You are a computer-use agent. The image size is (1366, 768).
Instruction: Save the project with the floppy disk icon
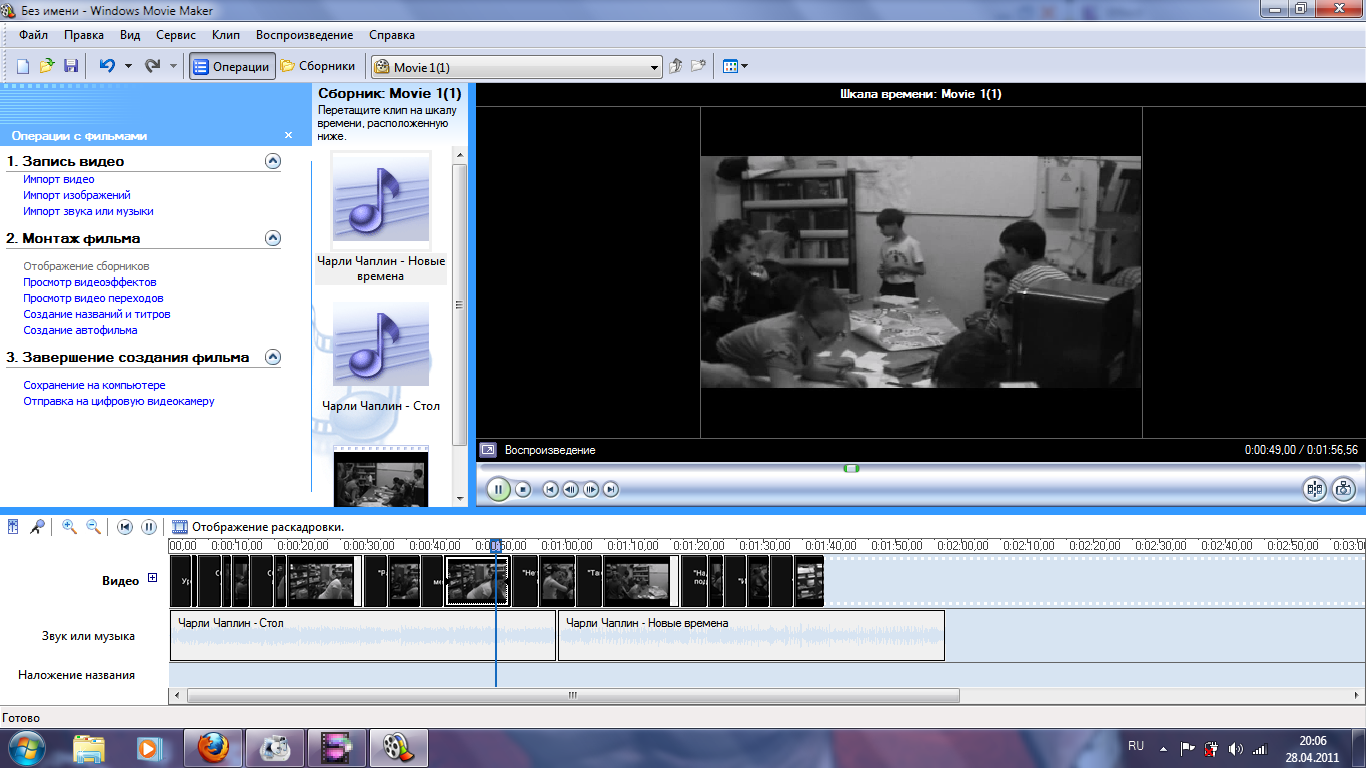click(x=71, y=66)
